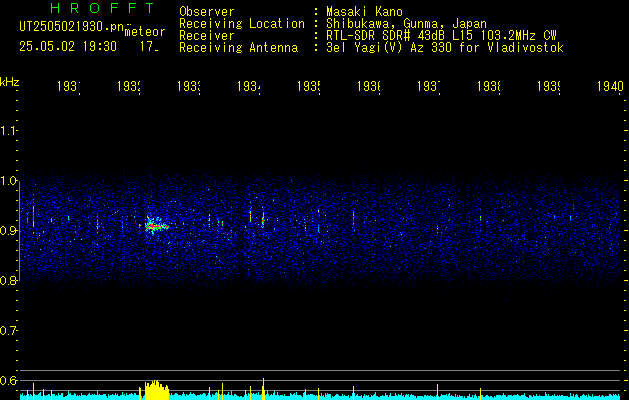Click the 'Observer' field label
The image size is (629, 400).
pos(207,12)
